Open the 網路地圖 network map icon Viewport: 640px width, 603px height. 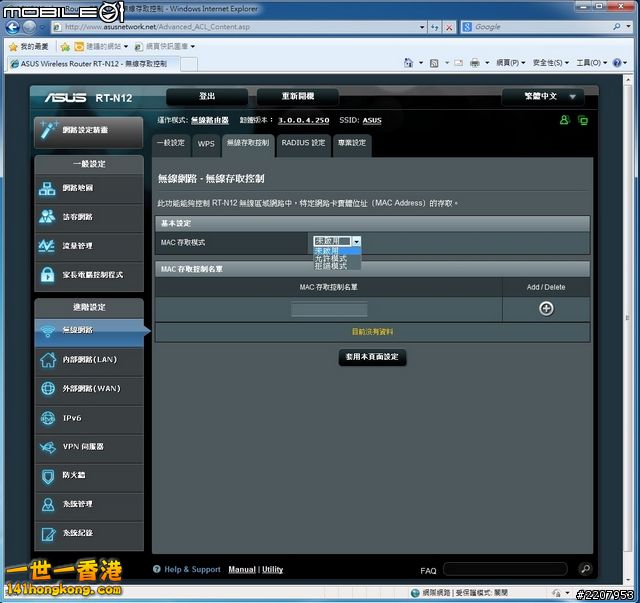pos(47,188)
